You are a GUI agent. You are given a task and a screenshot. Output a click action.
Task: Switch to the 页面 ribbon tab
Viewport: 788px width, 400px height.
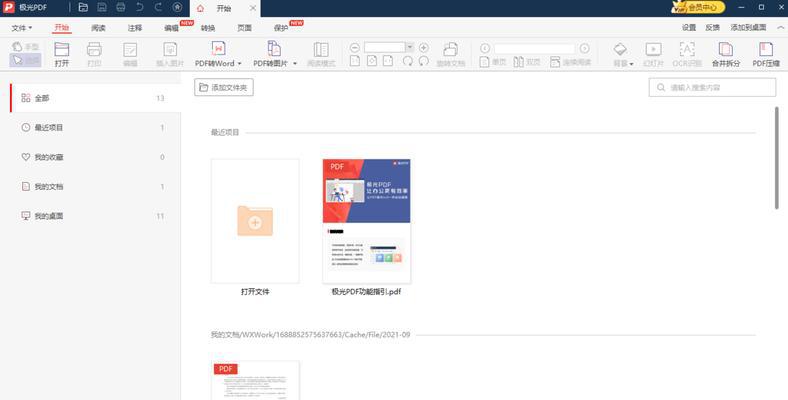click(x=244, y=28)
